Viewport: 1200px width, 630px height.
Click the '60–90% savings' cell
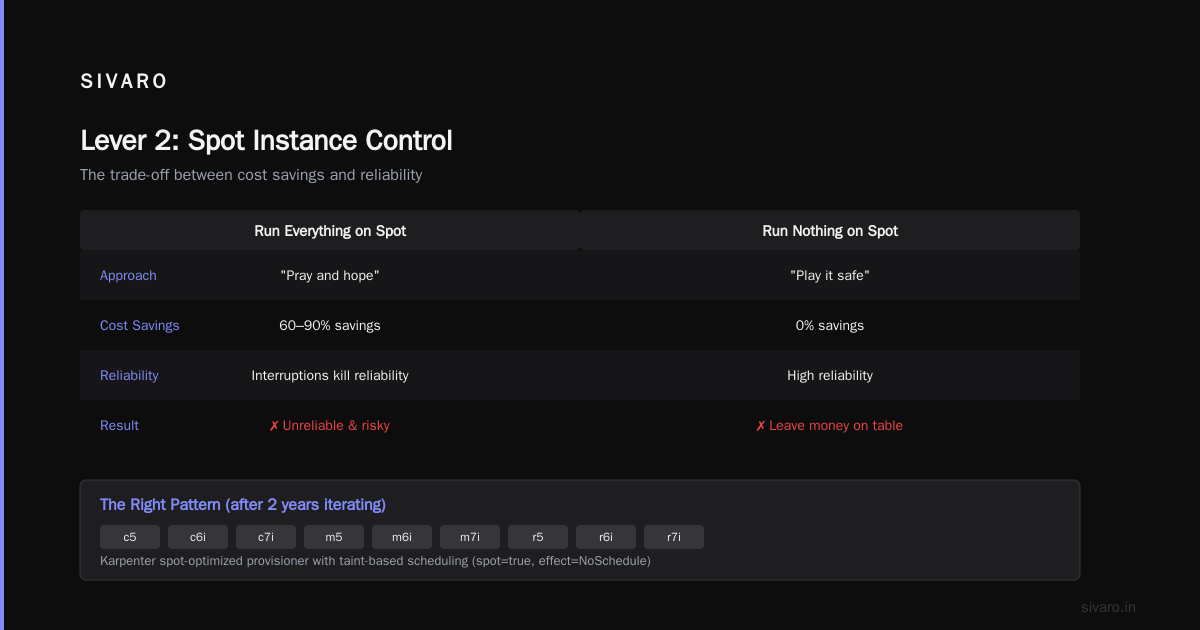click(x=330, y=325)
